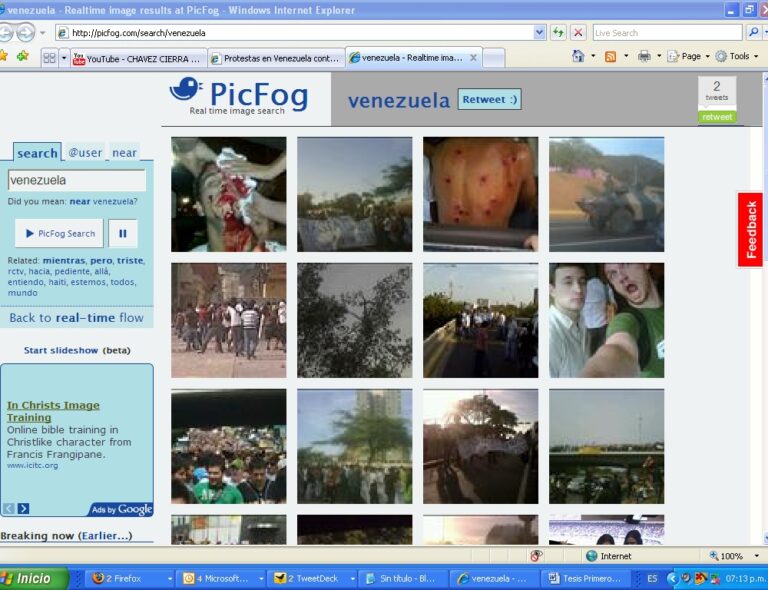Open the Page menu dropdown
The height and width of the screenshot is (590, 768).
point(690,57)
